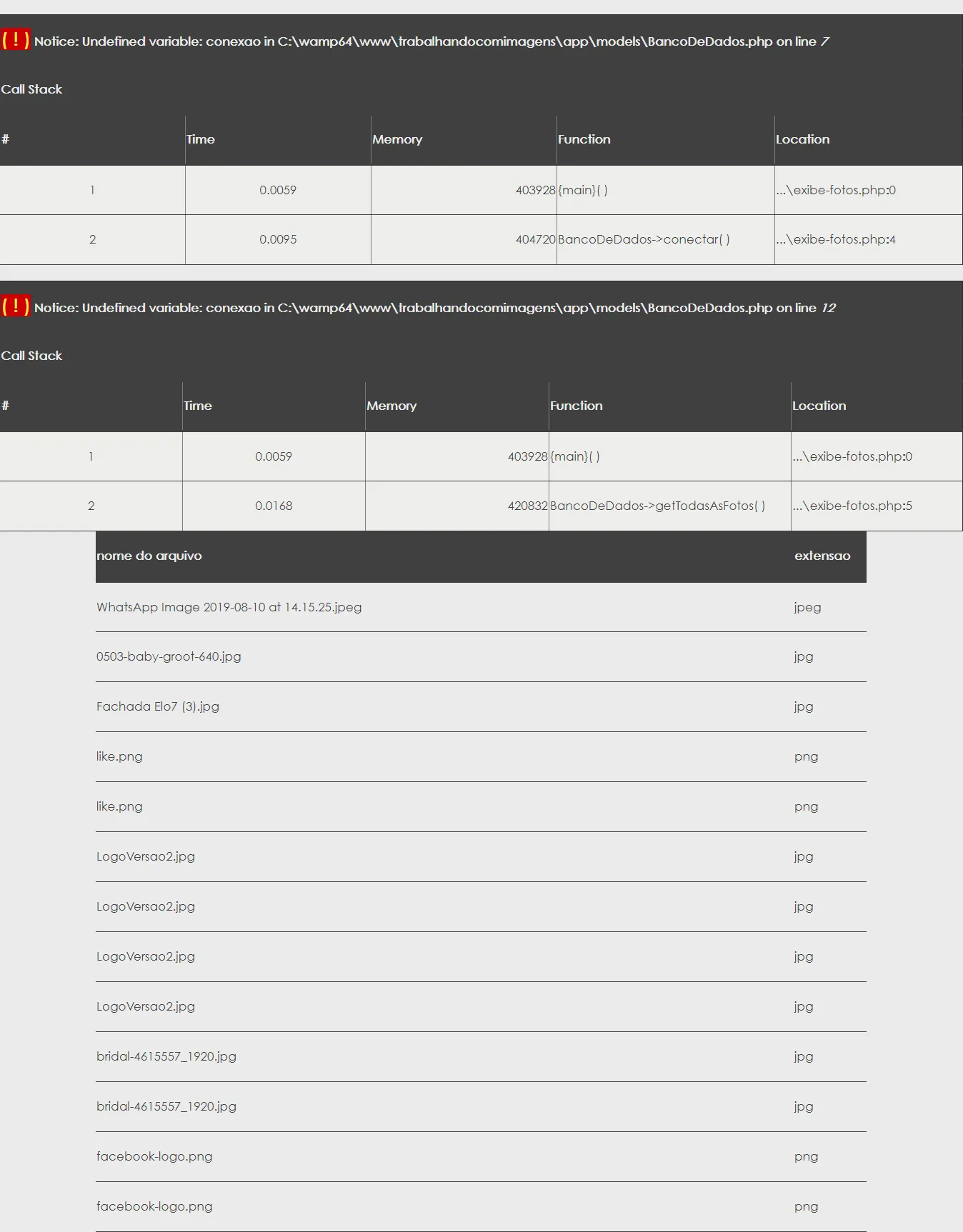
Task: Click the 'extensao' column header
Action: click(822, 556)
